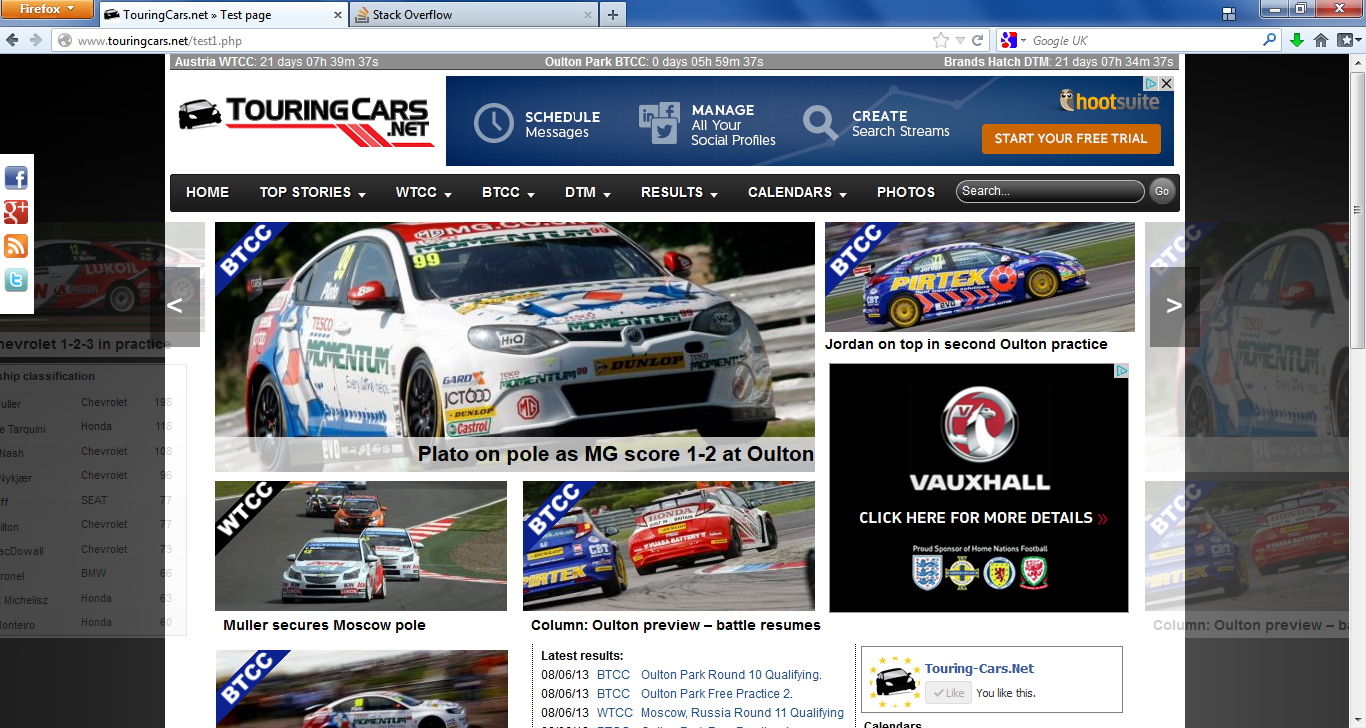The width and height of the screenshot is (1366, 728).
Task: Open Oulton Park Free Practice 2 link
Action: 717,694
